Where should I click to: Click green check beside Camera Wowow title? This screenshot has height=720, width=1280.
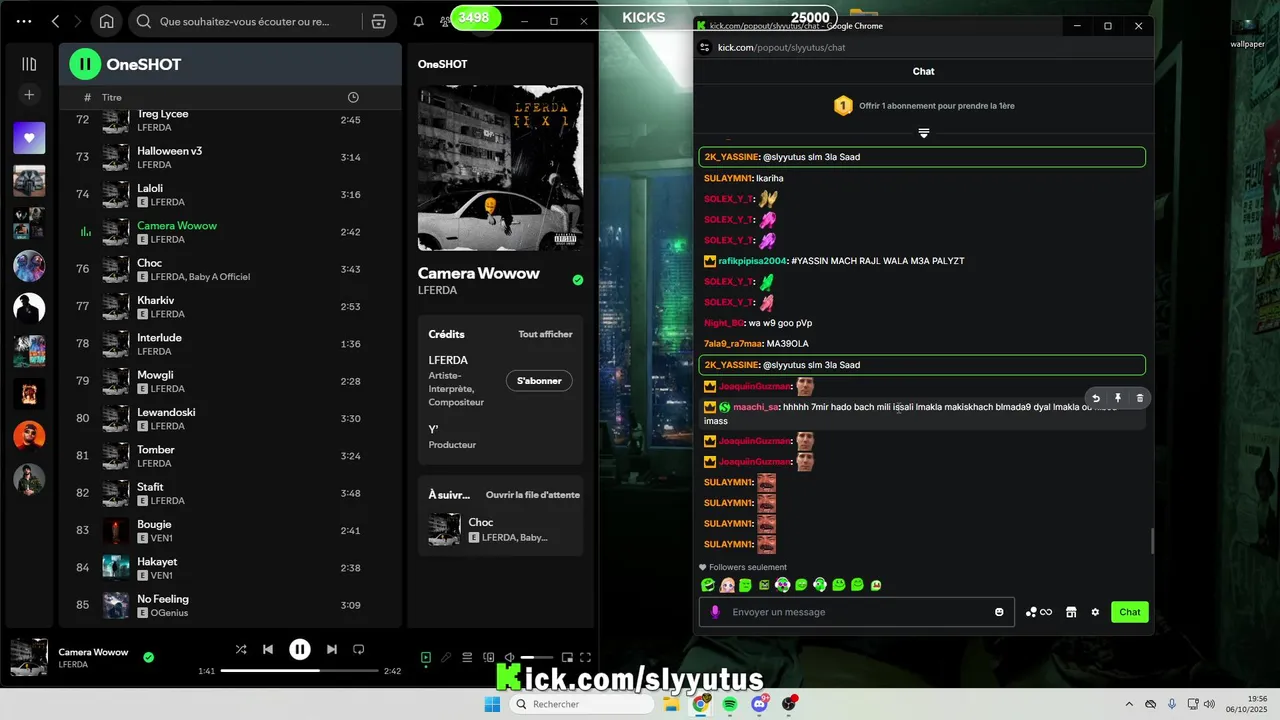578,280
